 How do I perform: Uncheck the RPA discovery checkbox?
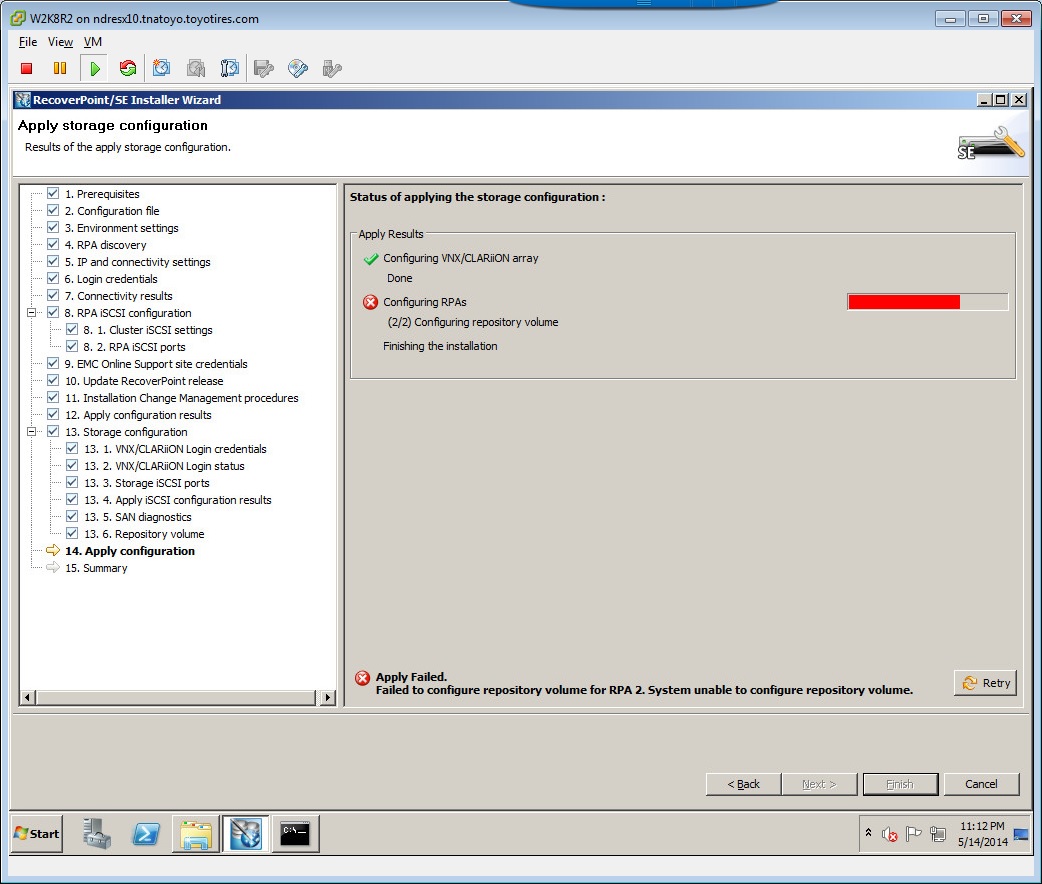(x=53, y=244)
